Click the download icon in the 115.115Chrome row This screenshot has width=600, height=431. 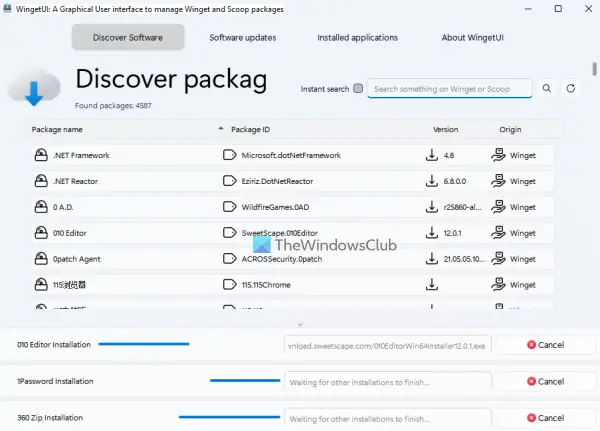click(432, 284)
